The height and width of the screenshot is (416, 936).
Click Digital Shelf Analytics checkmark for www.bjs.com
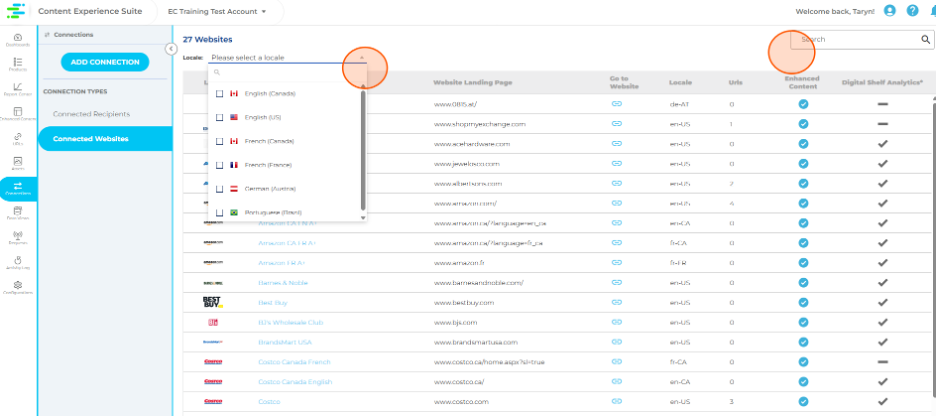pos(883,322)
